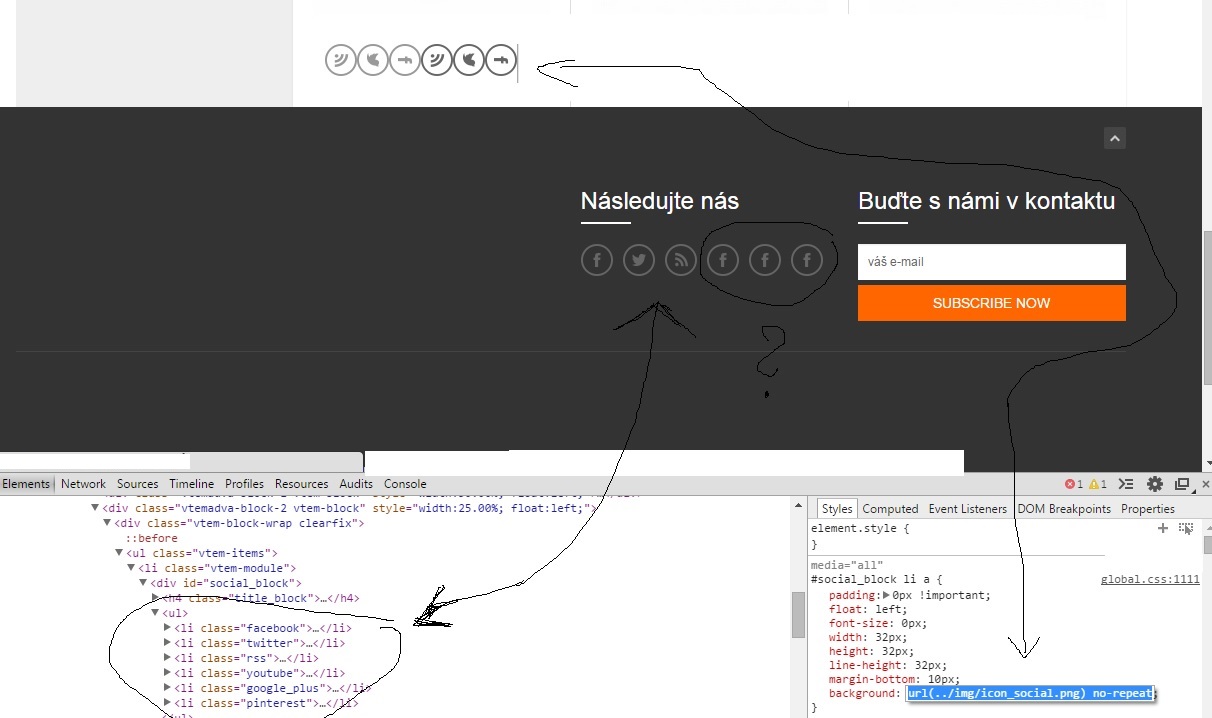Open DevTools settings with the gear icon
The height and width of the screenshot is (718, 1212).
coord(1155,484)
